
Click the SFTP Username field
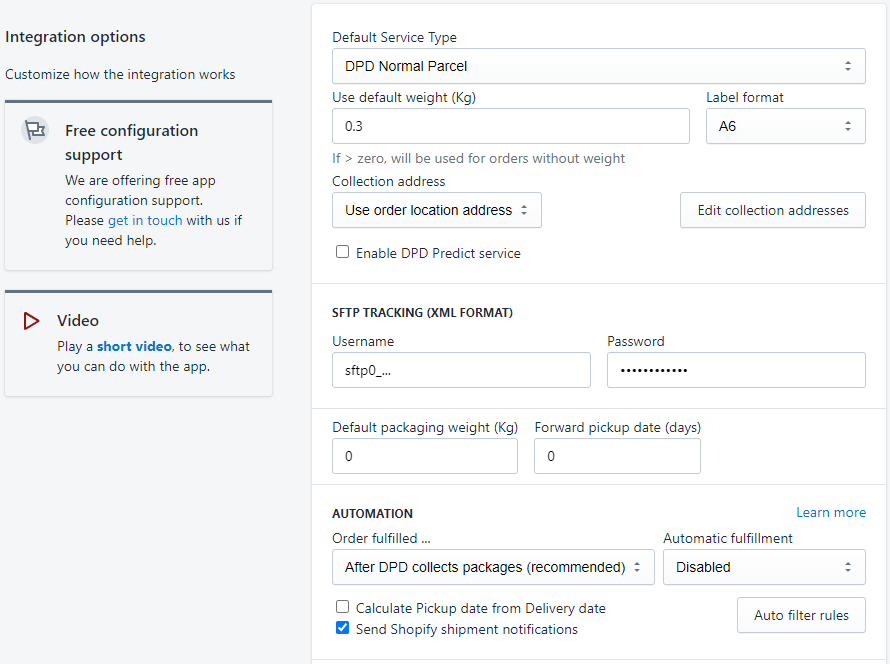point(461,370)
